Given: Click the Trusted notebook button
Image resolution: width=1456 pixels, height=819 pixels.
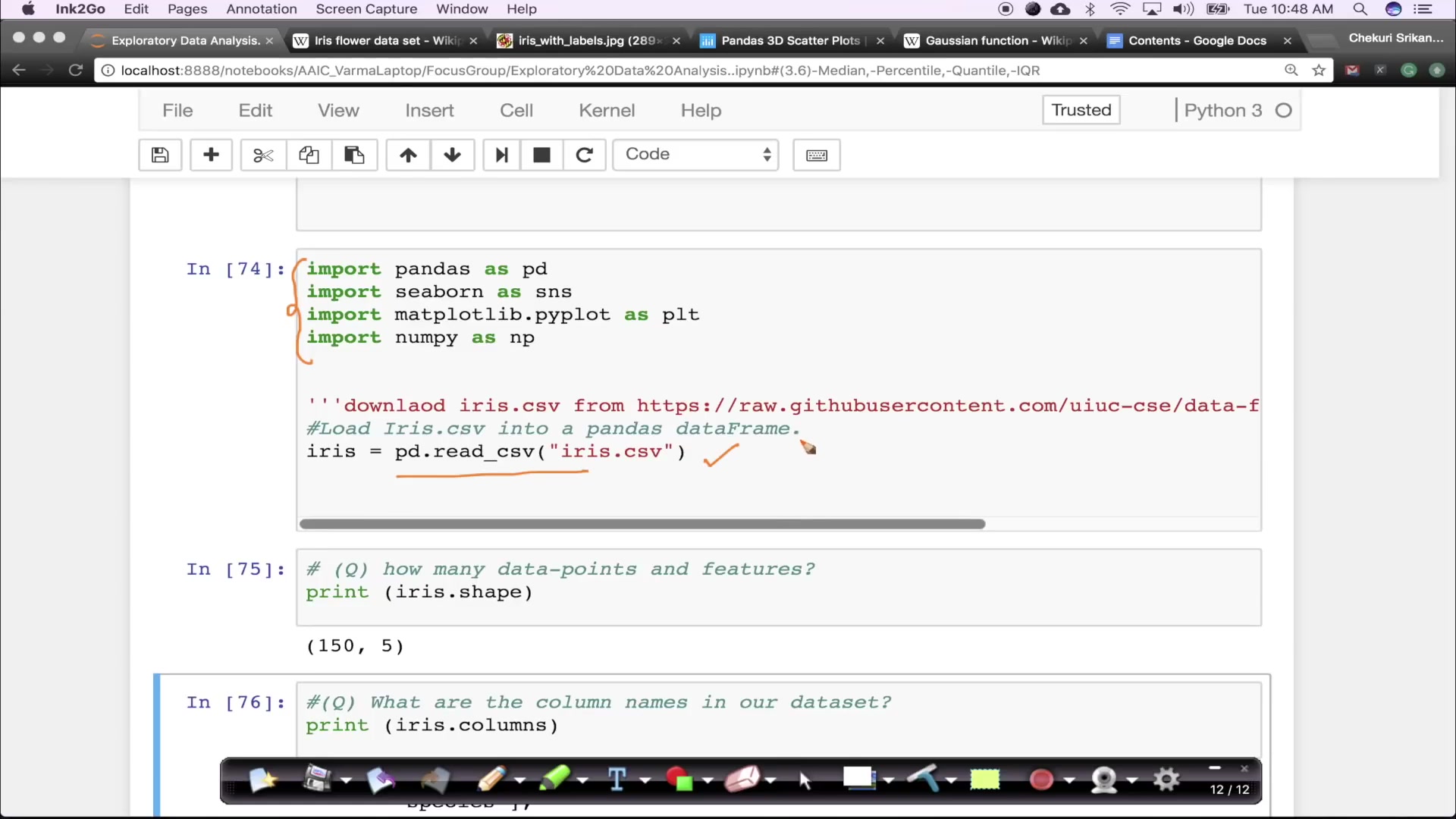Looking at the screenshot, I should pos(1081,110).
